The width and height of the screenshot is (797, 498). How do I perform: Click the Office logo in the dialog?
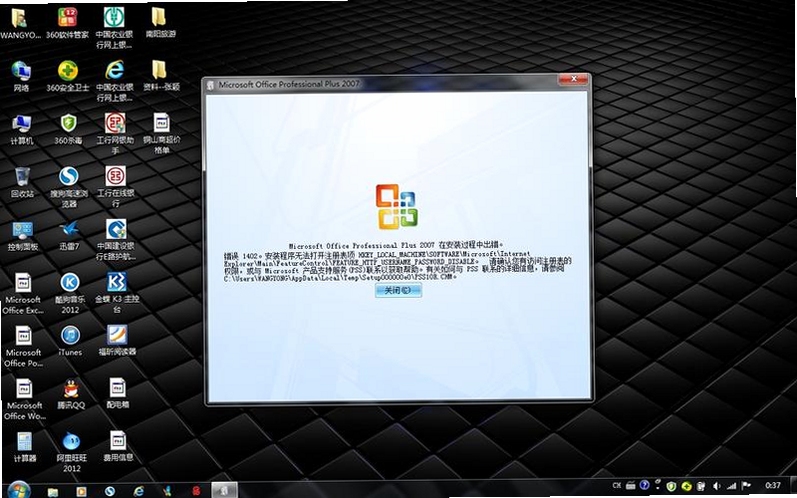396,206
